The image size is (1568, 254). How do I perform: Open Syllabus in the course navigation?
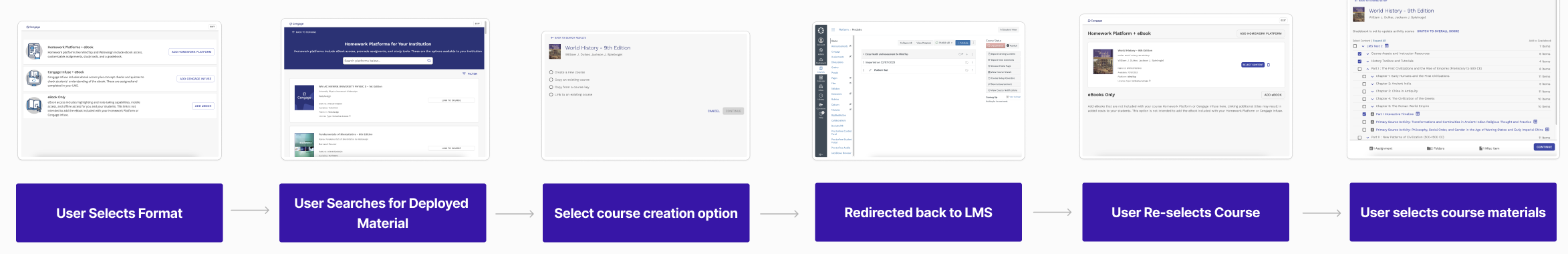click(x=835, y=88)
